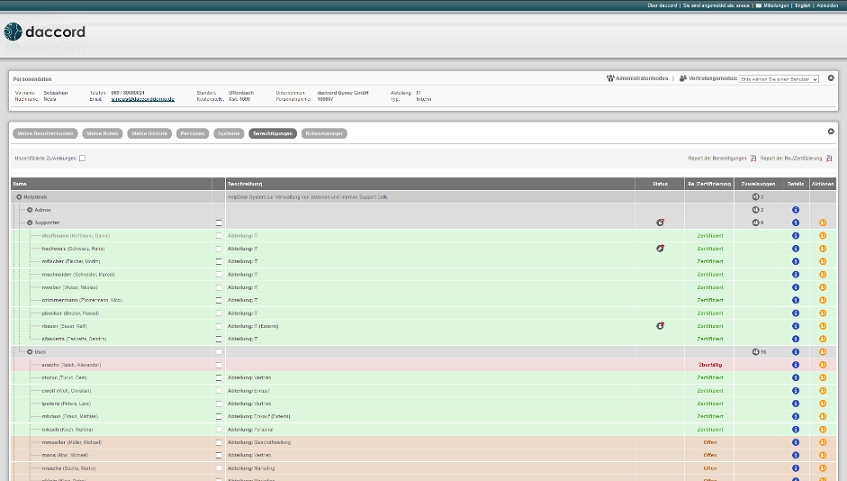Click the orange action icon for Supporter

click(x=822, y=223)
